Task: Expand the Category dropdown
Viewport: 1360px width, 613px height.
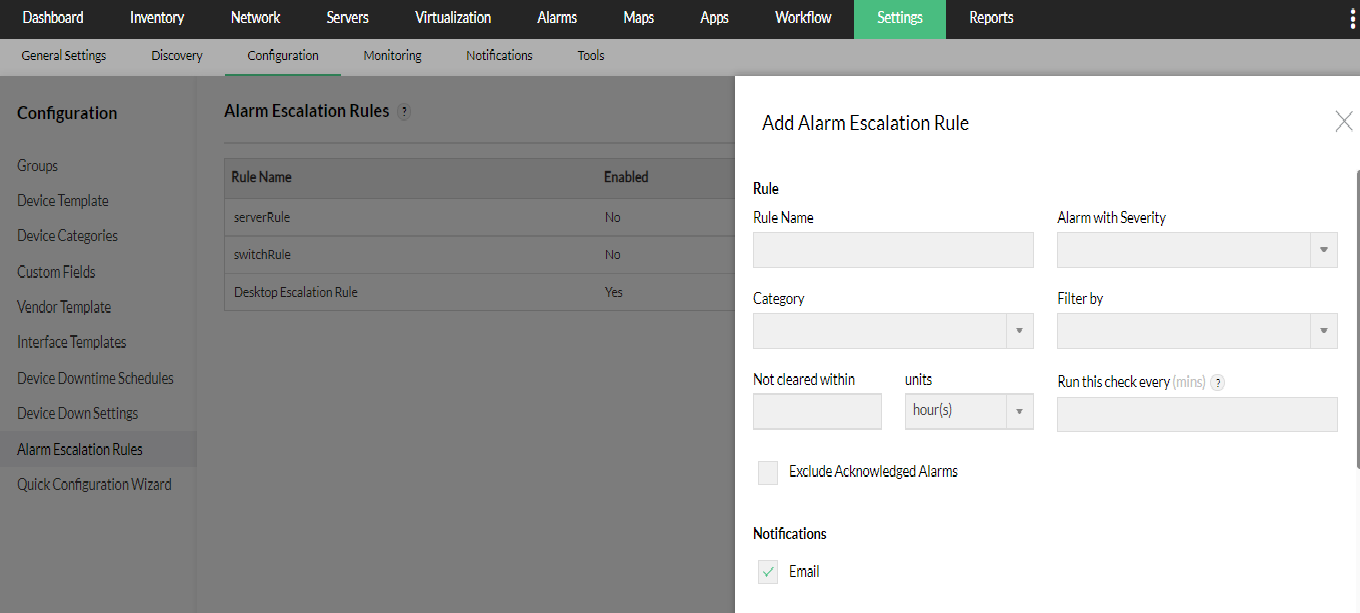Action: tap(1019, 331)
